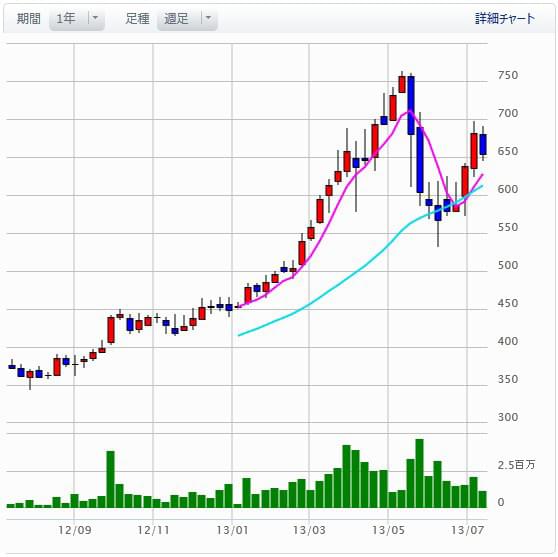The image size is (558, 557).
Task: Click the 13/01 date axis label
Action: click(x=232, y=530)
